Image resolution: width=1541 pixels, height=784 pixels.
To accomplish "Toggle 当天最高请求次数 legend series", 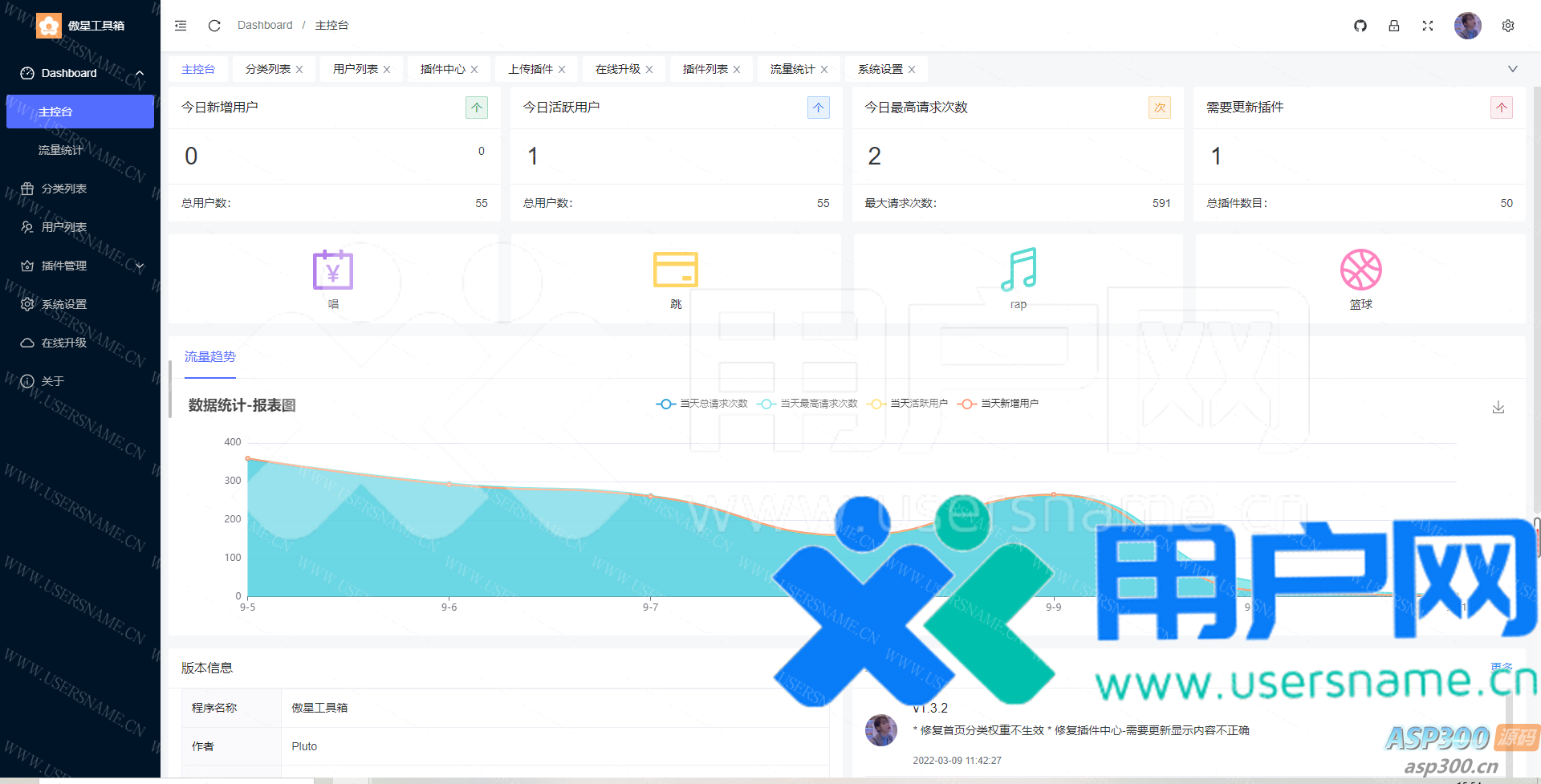I will (807, 404).
